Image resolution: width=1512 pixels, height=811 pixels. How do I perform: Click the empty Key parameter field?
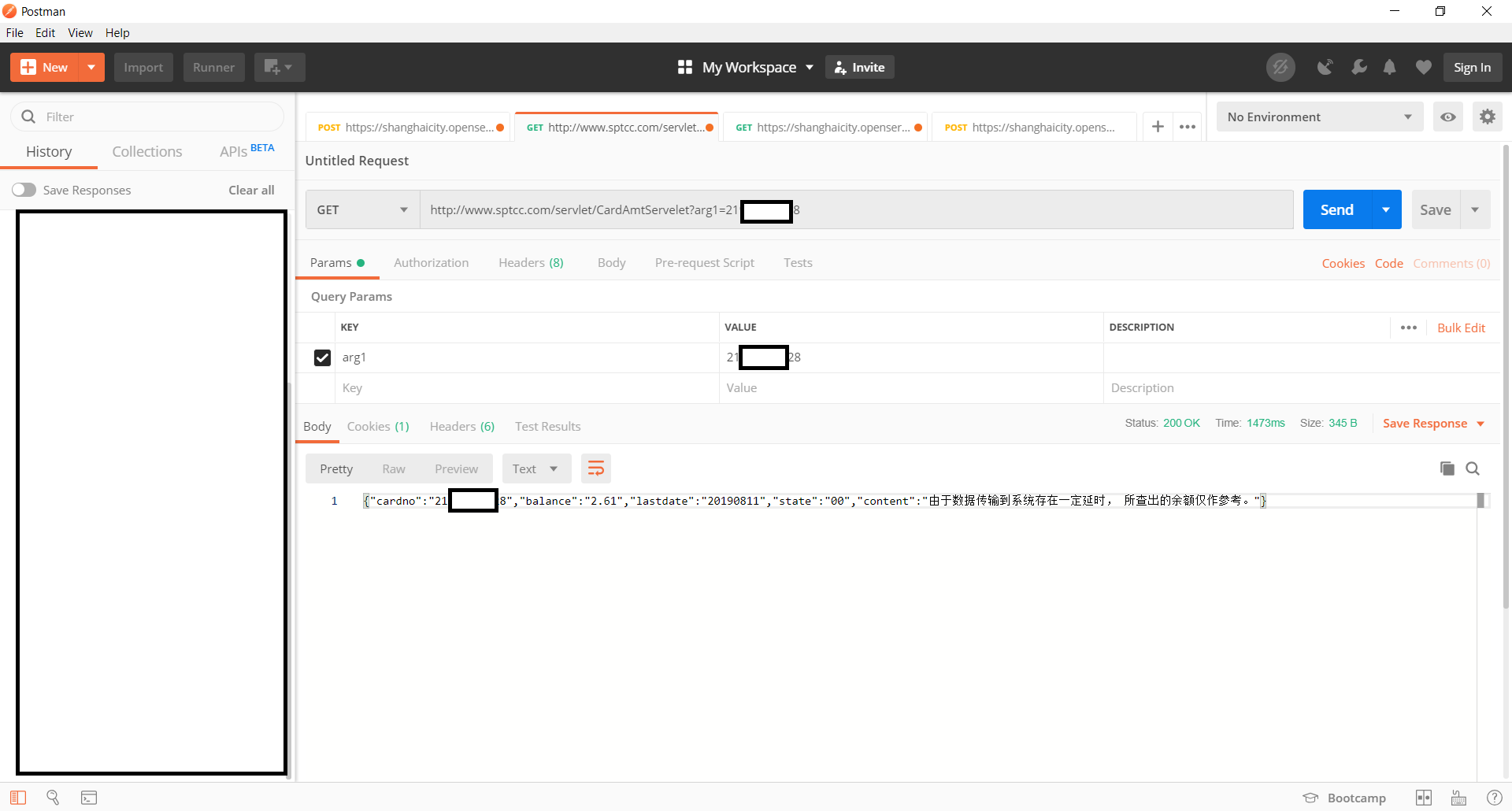pyautogui.click(x=527, y=388)
